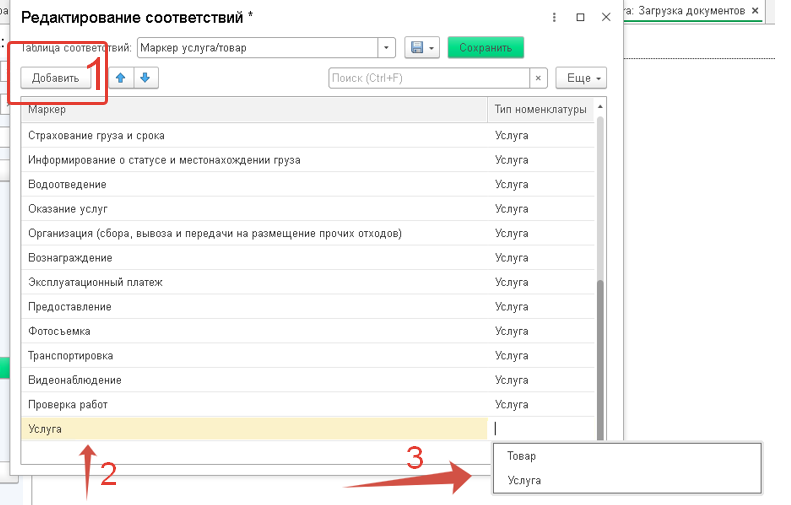Select the Информирование о статусе и местонахождении груза row
Image resolution: width=791 pixels, height=505 pixels.
point(308,160)
